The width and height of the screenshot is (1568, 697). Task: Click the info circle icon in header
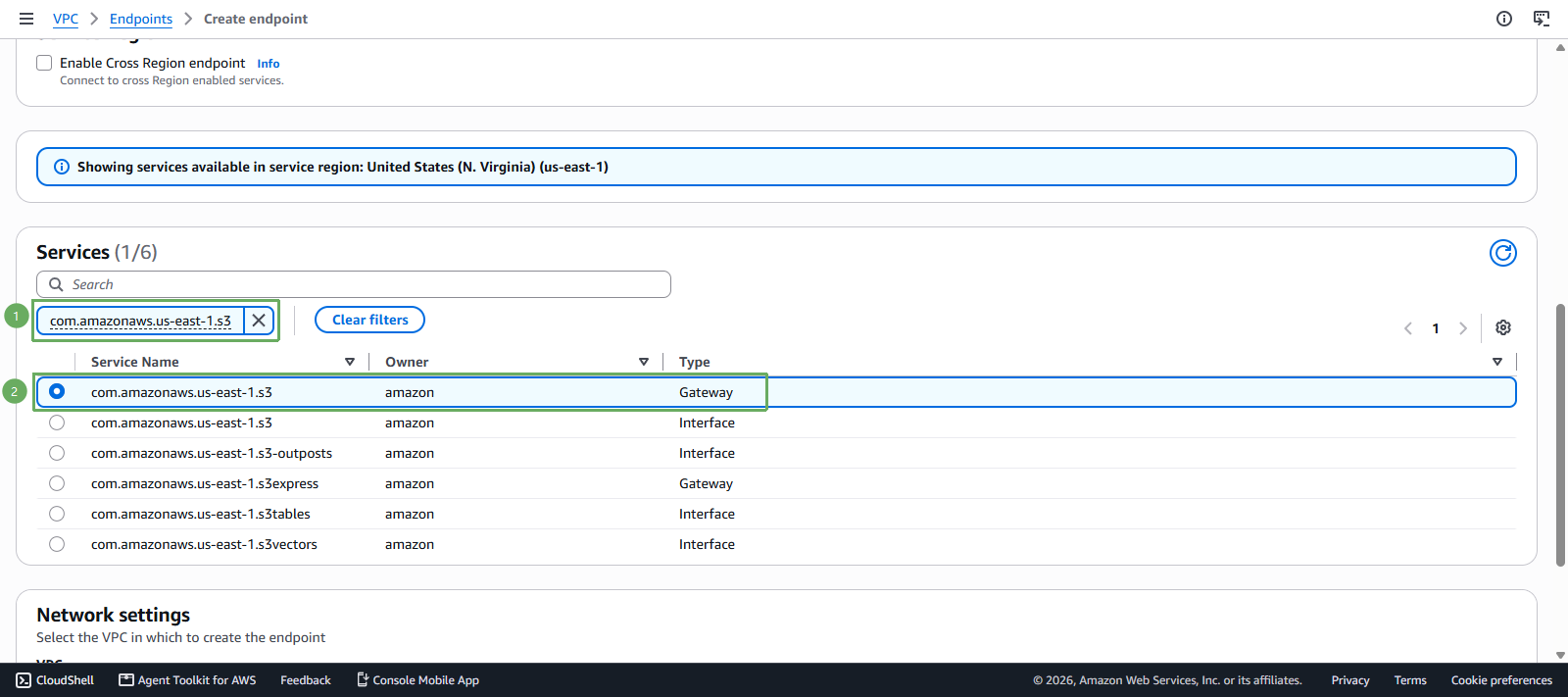[1504, 19]
